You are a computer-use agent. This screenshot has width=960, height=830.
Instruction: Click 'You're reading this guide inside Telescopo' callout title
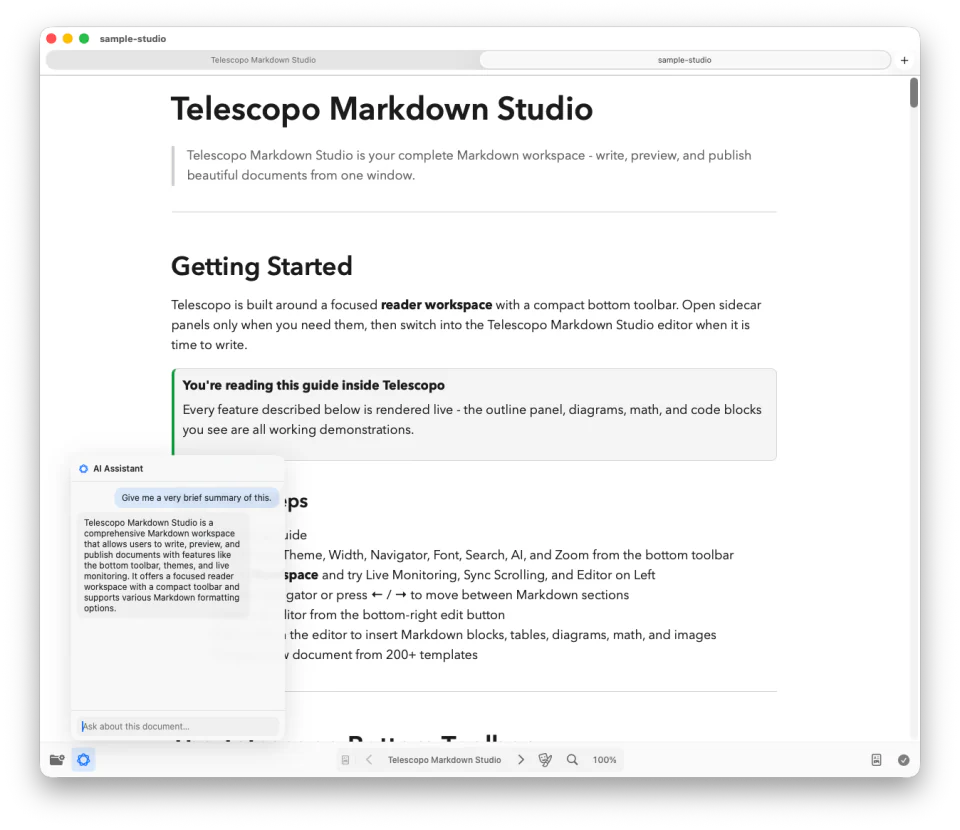pyautogui.click(x=313, y=385)
